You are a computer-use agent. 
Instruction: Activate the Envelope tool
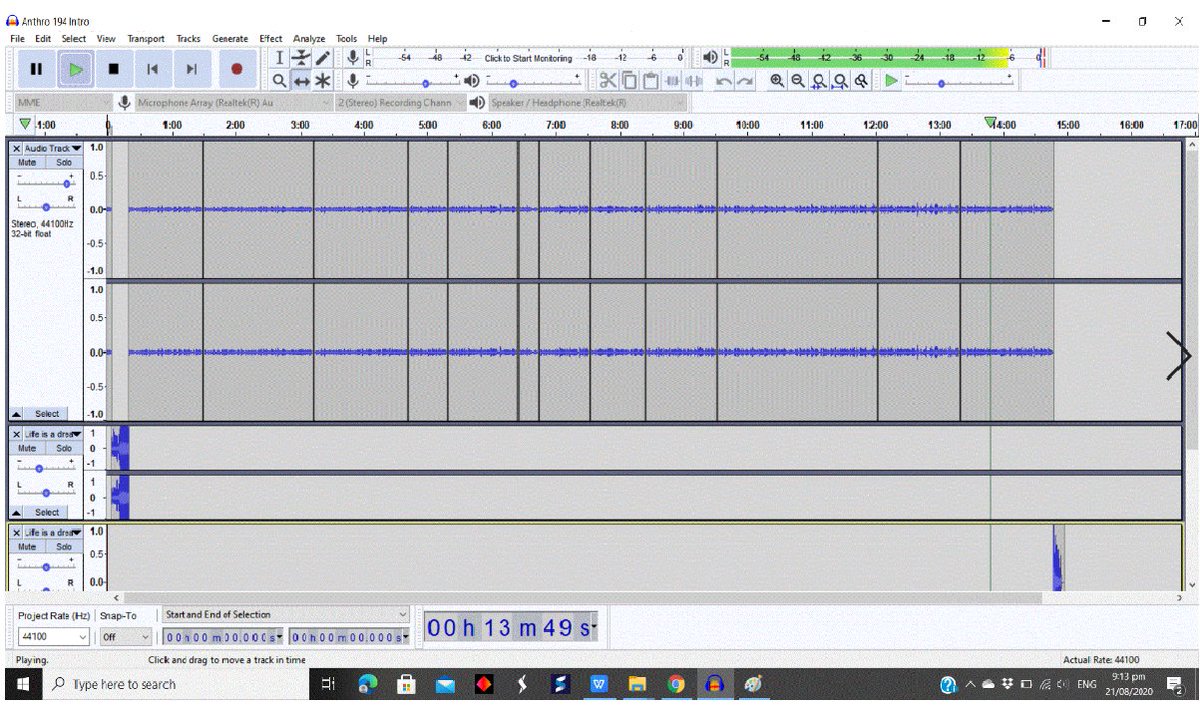click(300, 58)
